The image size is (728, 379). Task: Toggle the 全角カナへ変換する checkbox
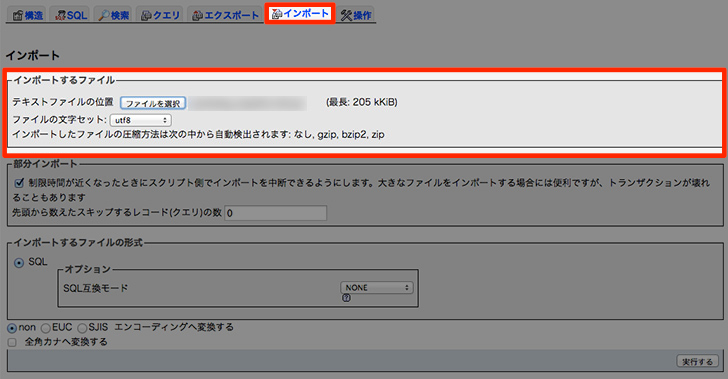(x=12, y=342)
